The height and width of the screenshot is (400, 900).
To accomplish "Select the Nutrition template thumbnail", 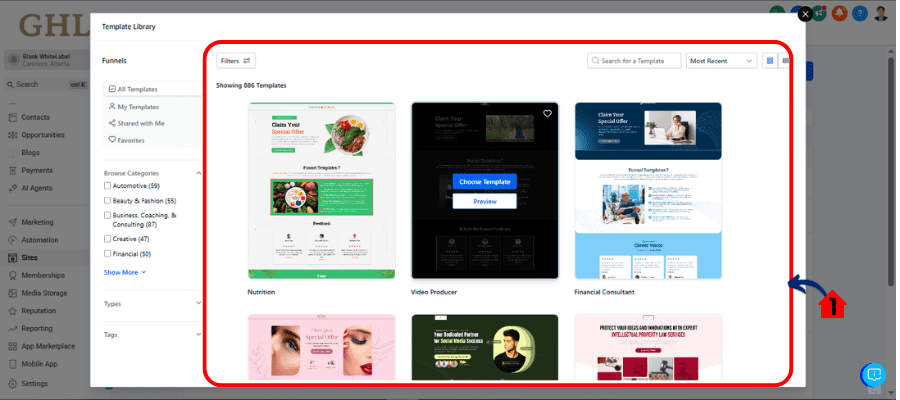I will pyautogui.click(x=321, y=191).
